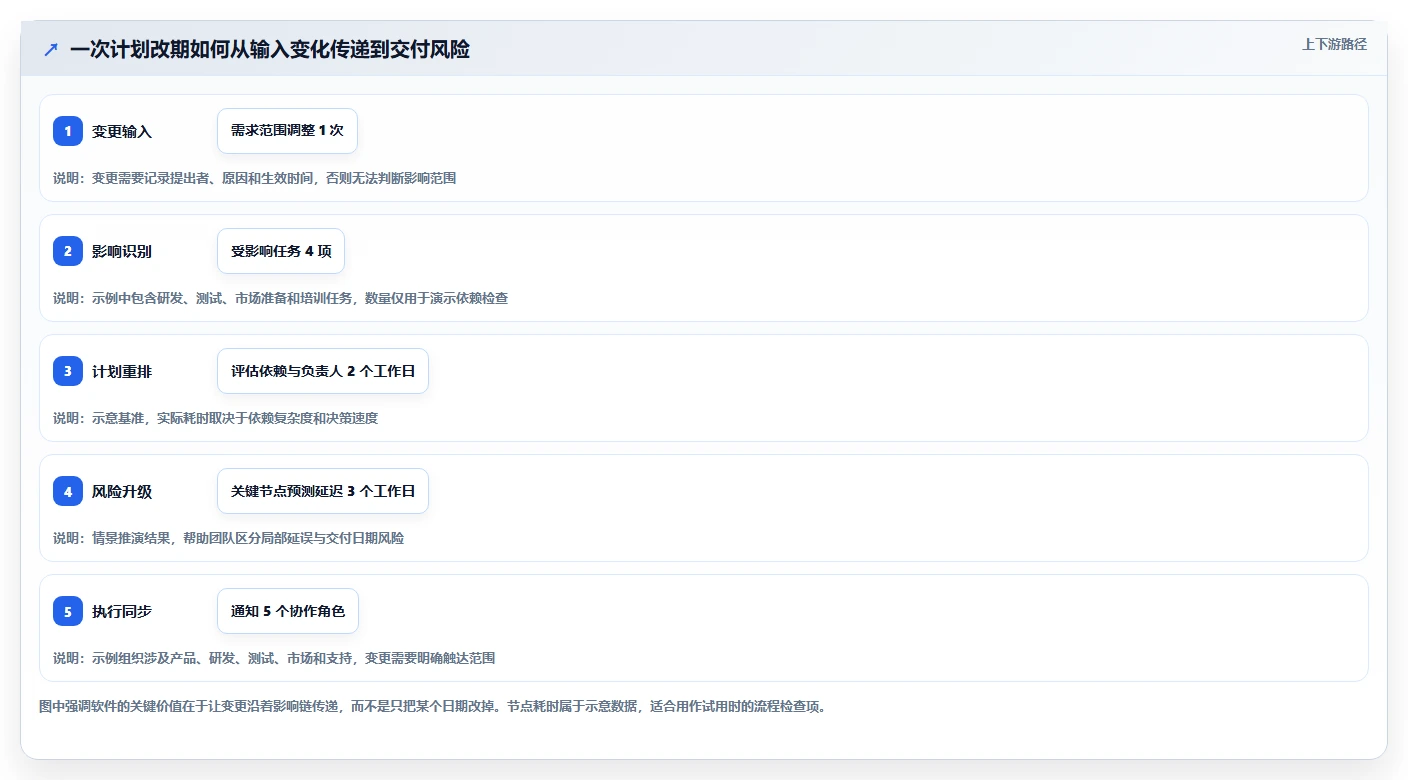Select the 受影响任务 4 项 chip
The height and width of the screenshot is (780, 1408).
281,251
